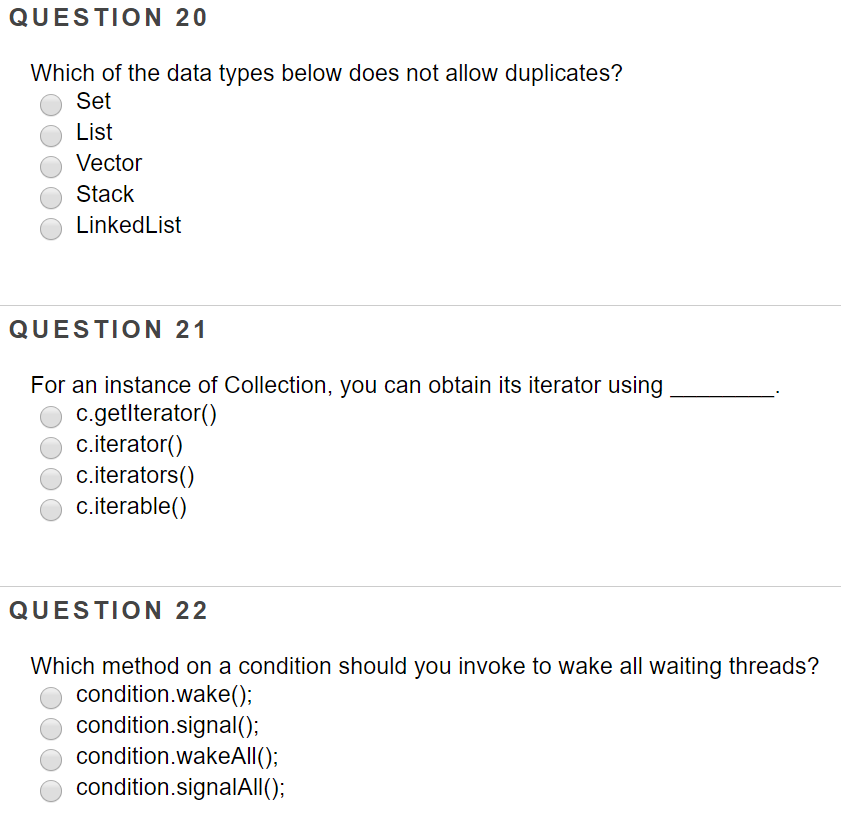Click the question text about duplicates

326,73
